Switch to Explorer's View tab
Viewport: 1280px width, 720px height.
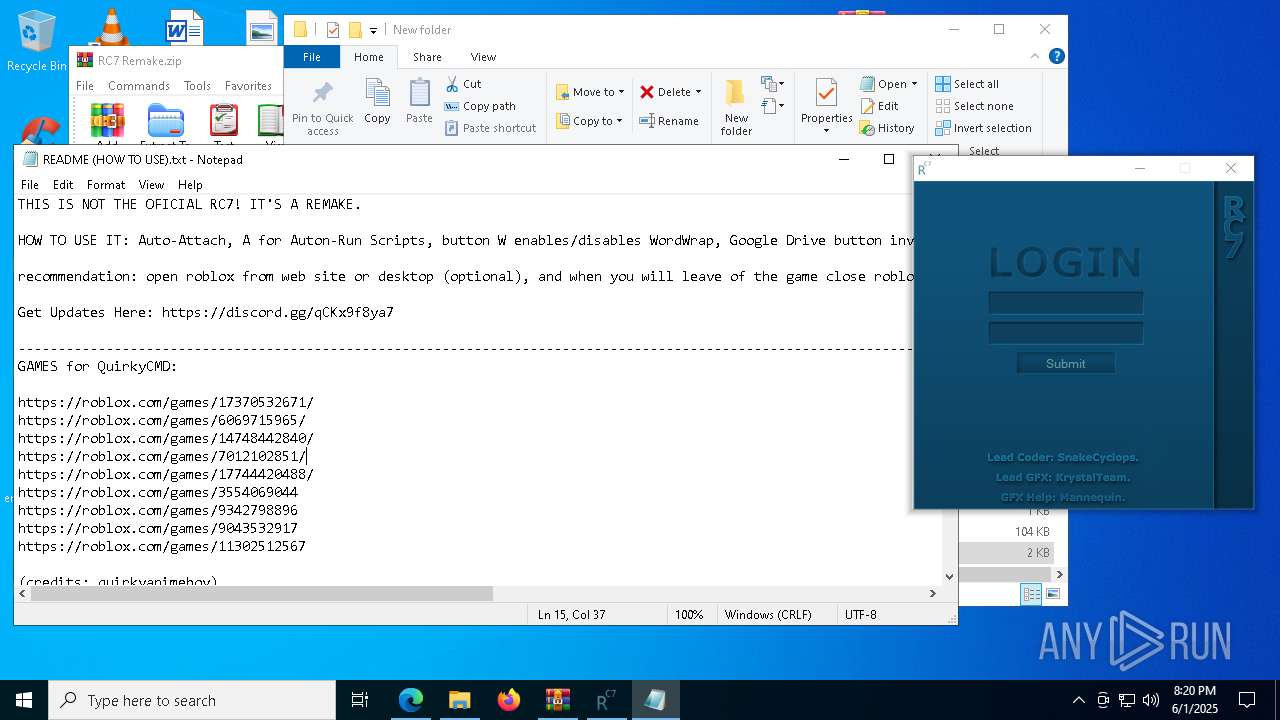click(483, 57)
